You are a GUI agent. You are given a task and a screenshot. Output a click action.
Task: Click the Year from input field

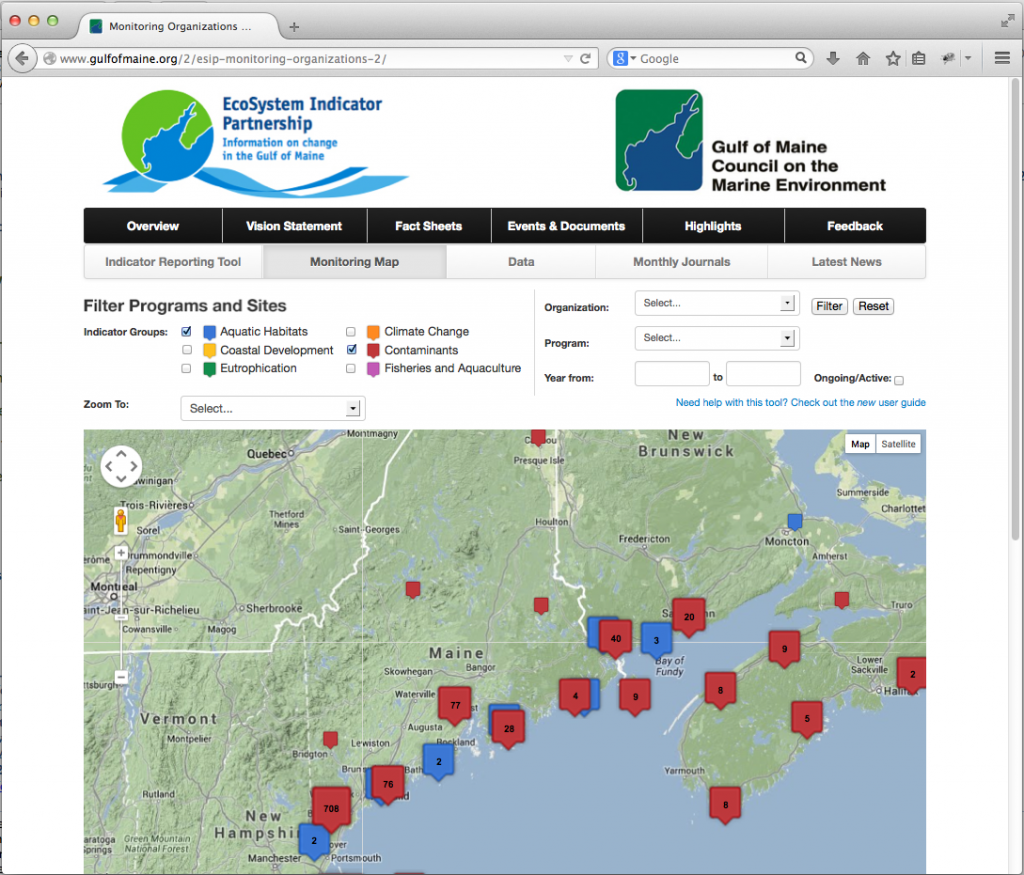coord(672,374)
